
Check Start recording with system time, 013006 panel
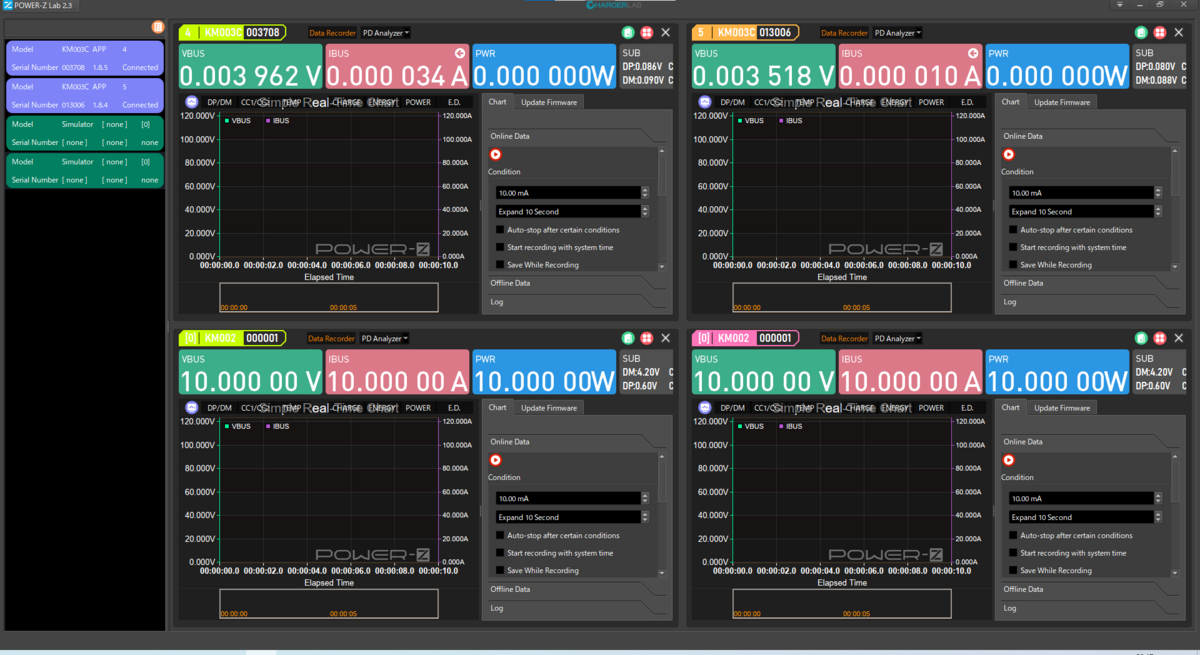click(1013, 247)
